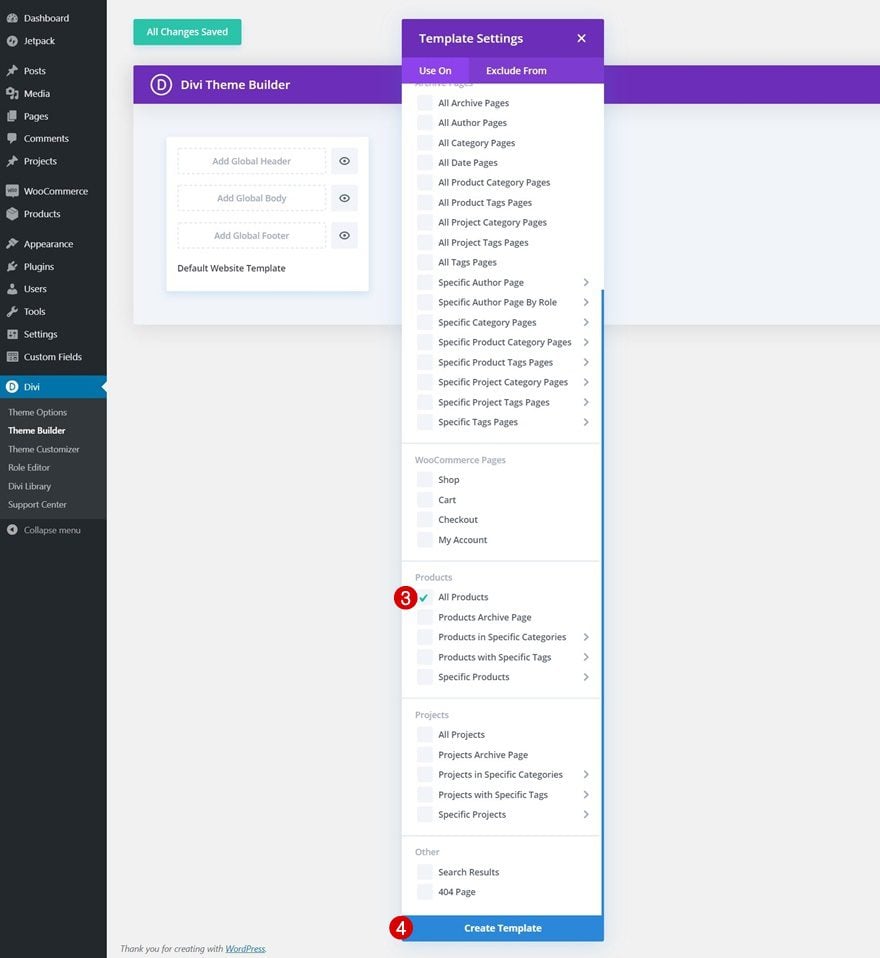Click the Posts pin icon
Image resolution: width=880 pixels, height=958 pixels.
point(12,71)
